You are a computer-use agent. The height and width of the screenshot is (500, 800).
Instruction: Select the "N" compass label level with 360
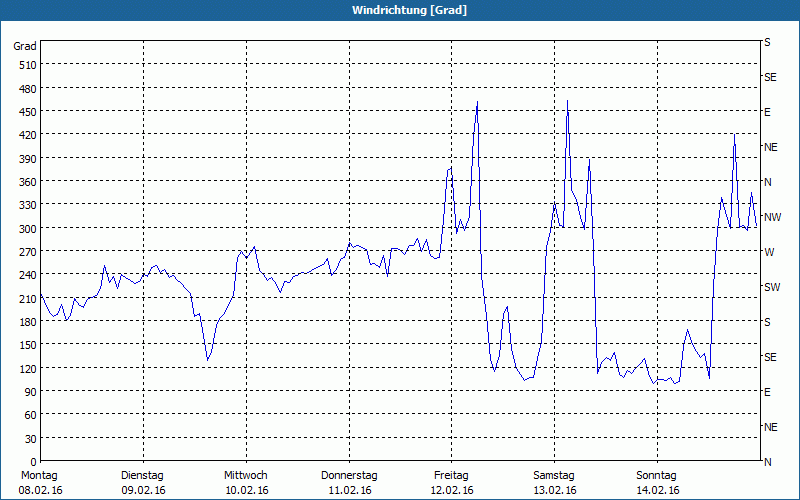[768, 182]
